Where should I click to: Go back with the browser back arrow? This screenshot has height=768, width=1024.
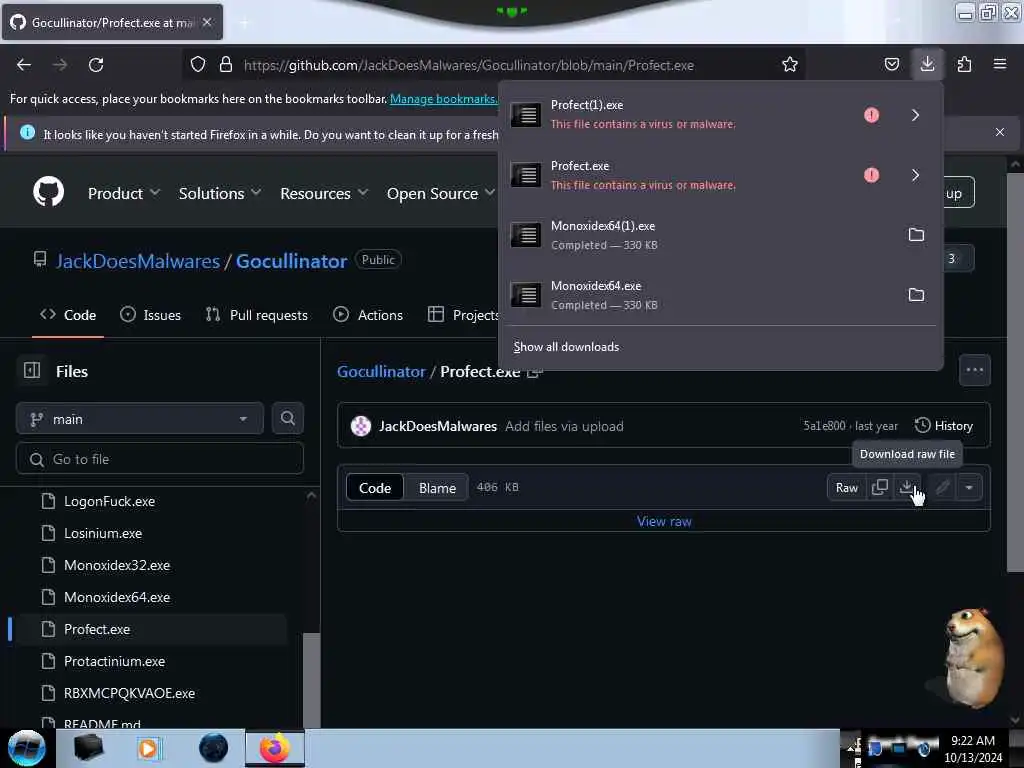[x=24, y=65]
